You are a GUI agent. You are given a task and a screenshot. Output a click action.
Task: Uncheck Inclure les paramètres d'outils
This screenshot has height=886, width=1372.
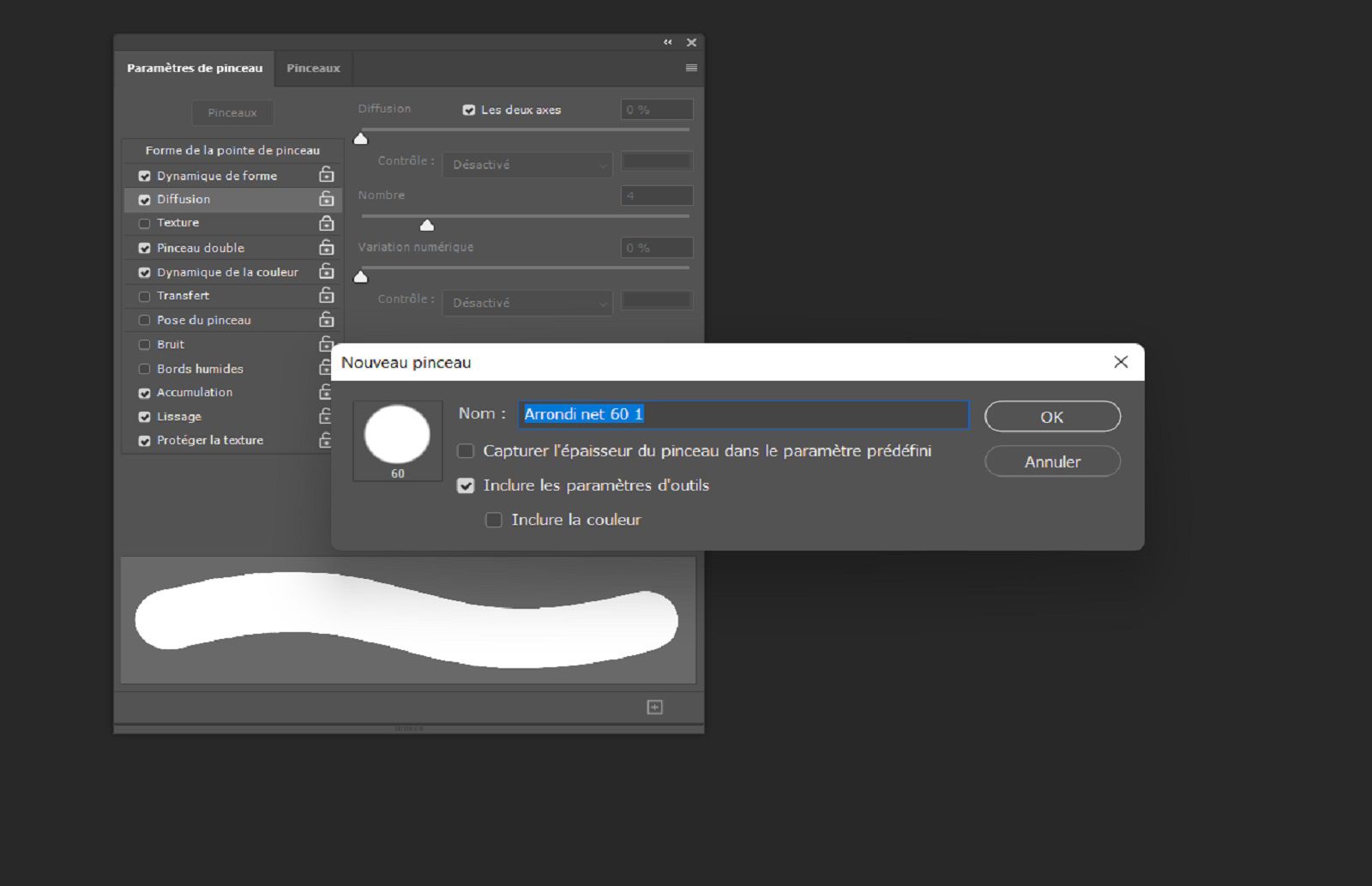pyautogui.click(x=466, y=485)
